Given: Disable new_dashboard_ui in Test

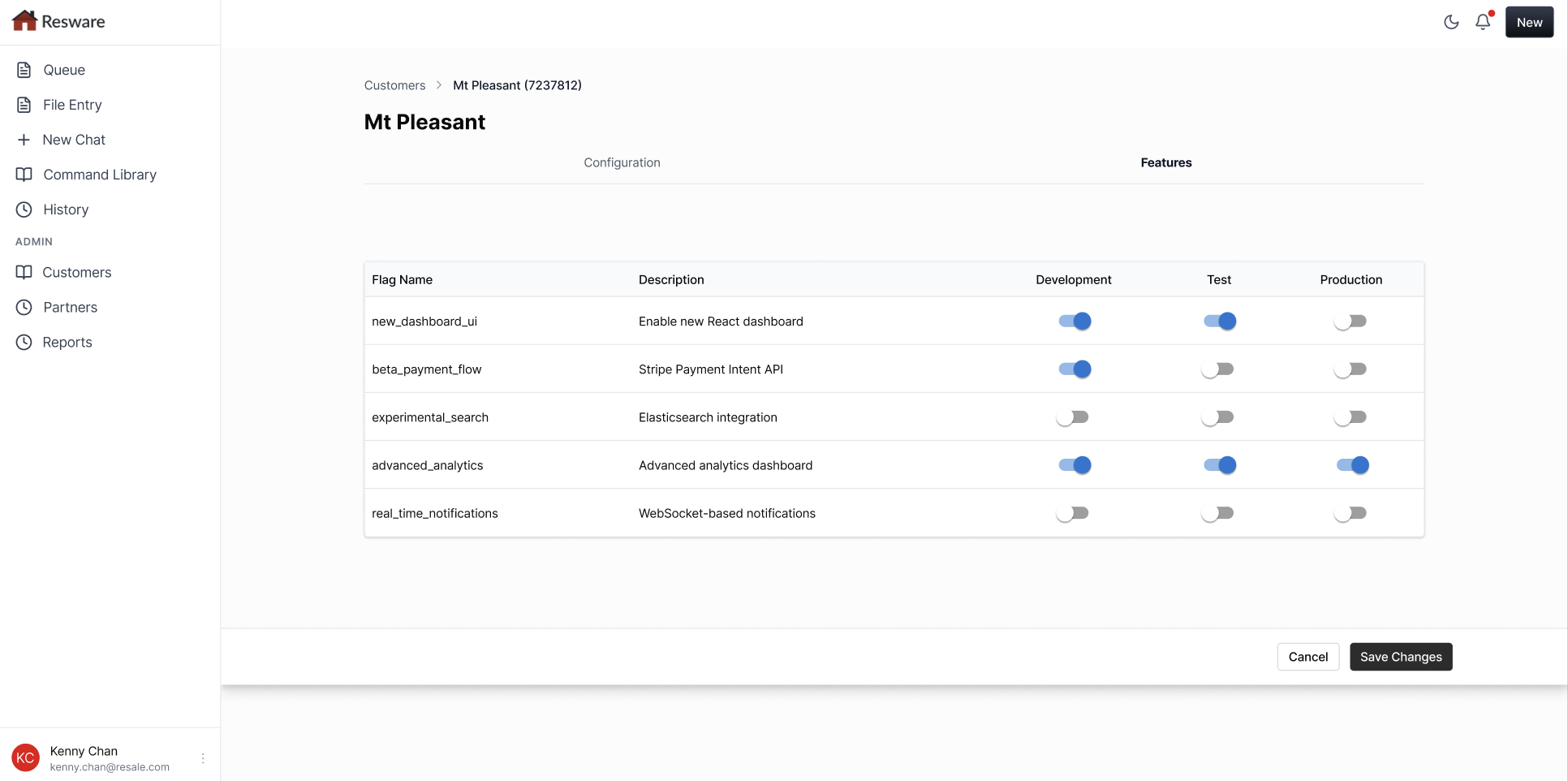Looking at the screenshot, I should [1219, 321].
